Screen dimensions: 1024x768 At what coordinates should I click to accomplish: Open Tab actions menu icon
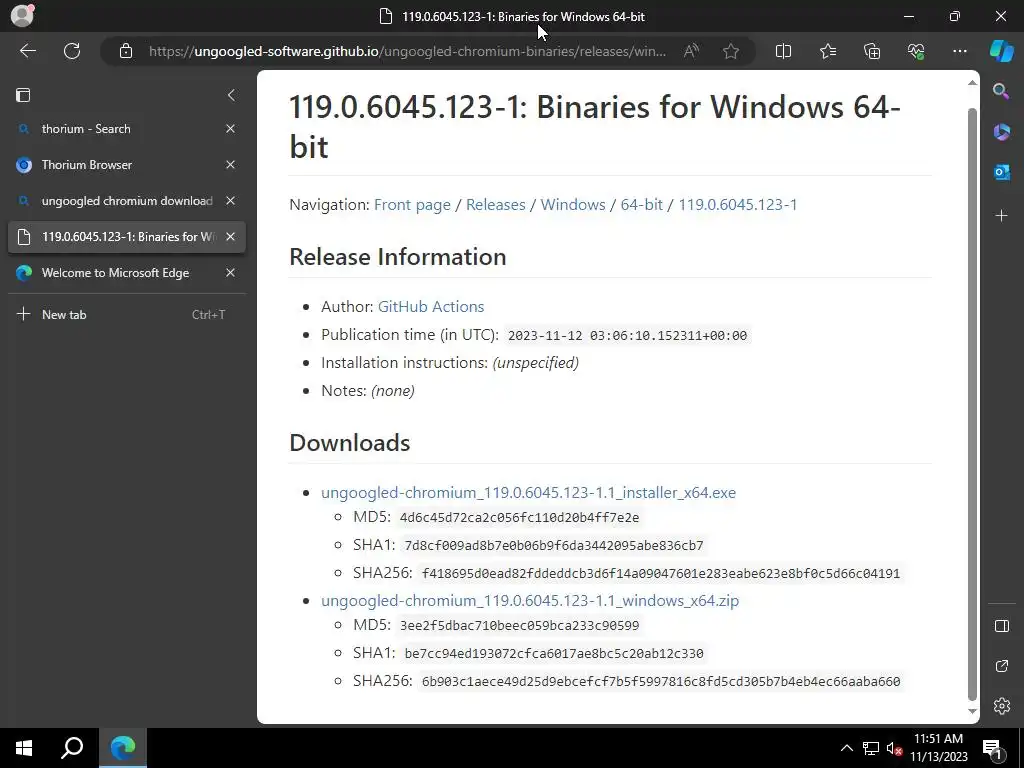(x=23, y=95)
